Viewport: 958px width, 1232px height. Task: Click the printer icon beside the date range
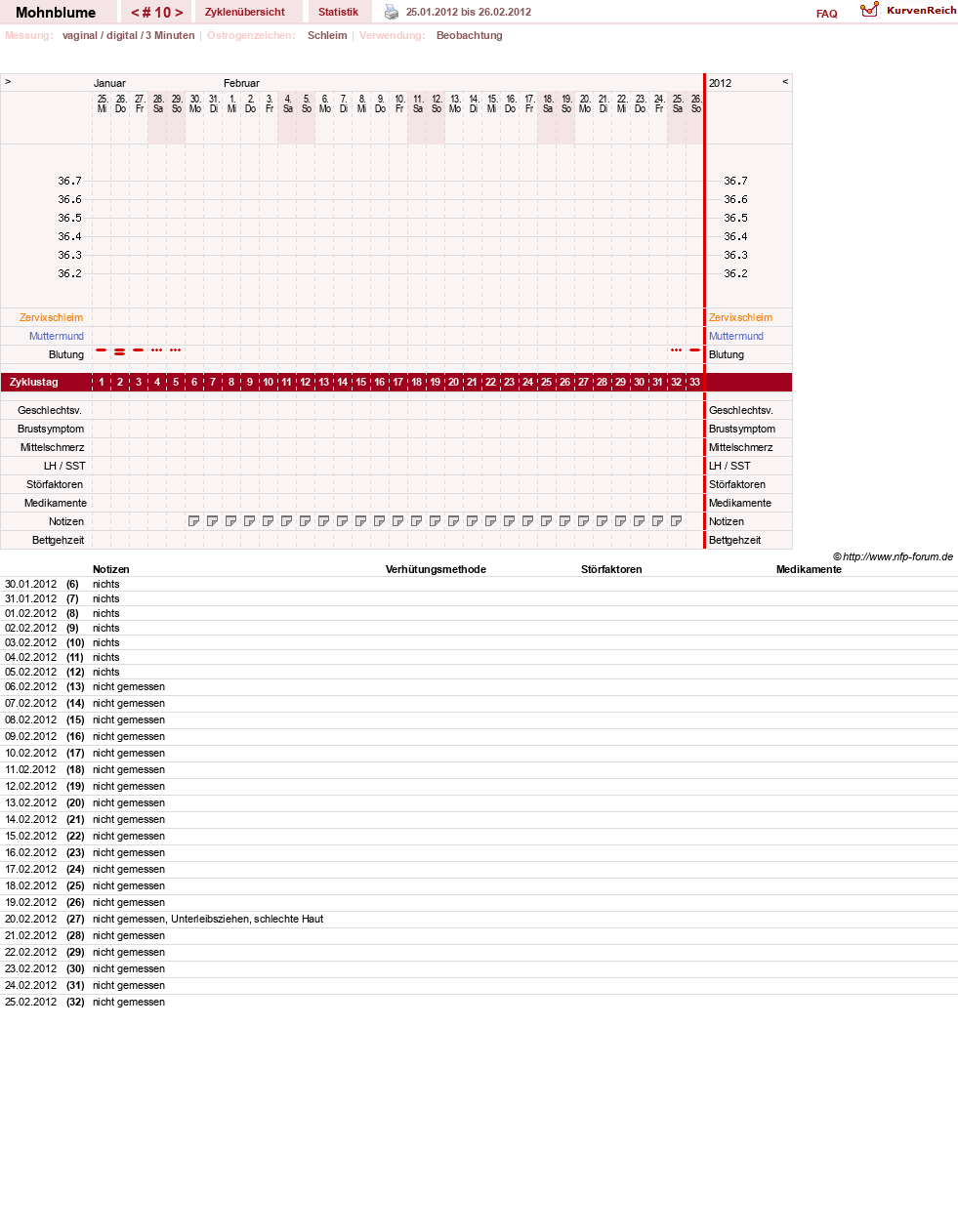(392, 12)
